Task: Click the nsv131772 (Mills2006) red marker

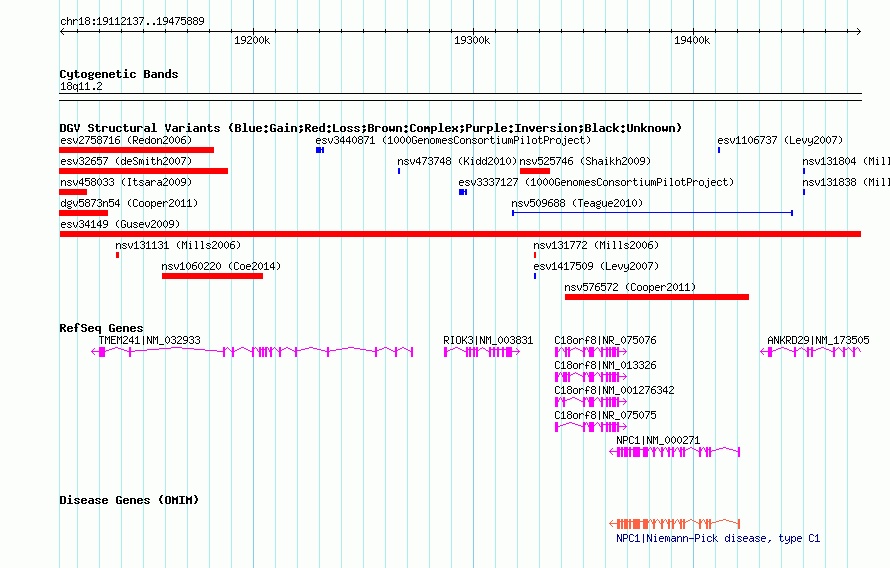Action: tap(535, 255)
